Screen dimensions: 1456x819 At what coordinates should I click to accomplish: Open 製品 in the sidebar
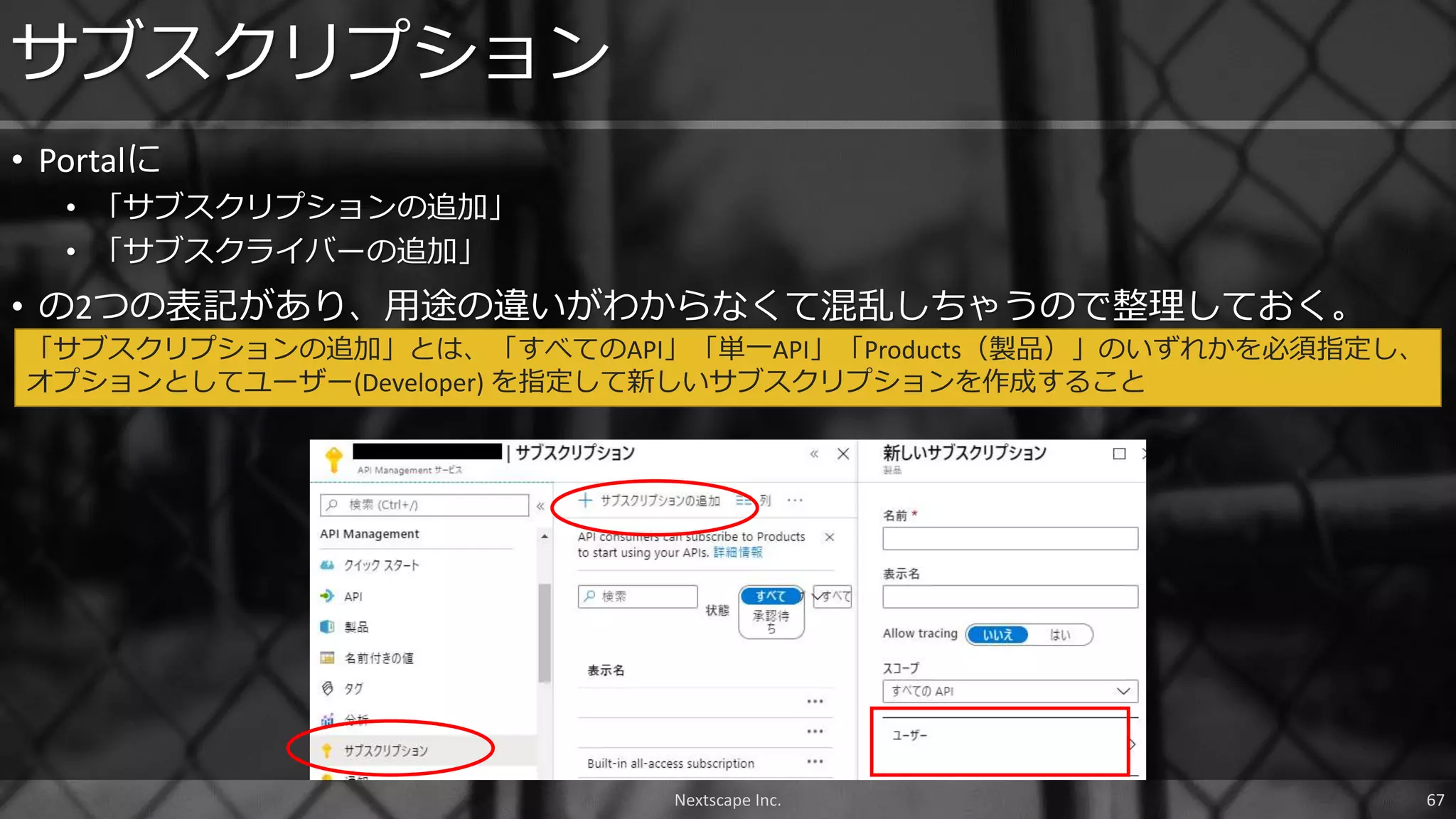point(345,627)
